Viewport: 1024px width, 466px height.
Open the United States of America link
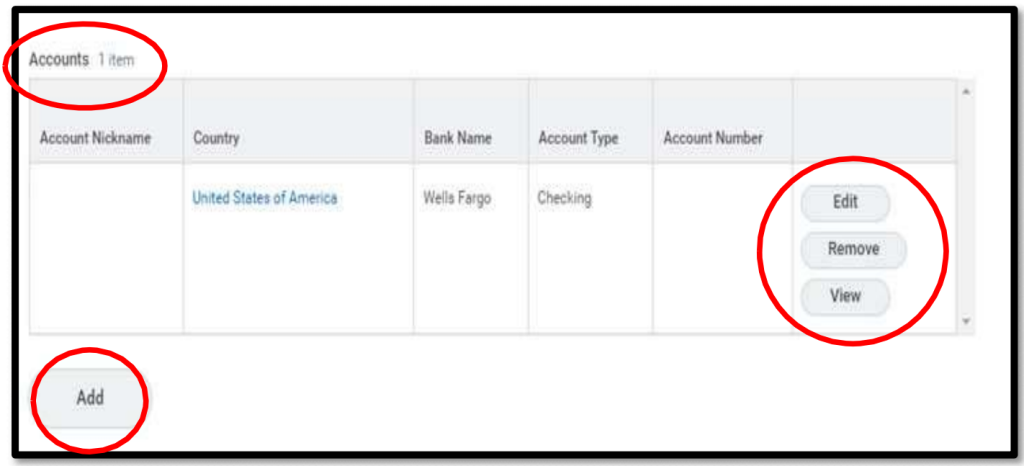(264, 198)
